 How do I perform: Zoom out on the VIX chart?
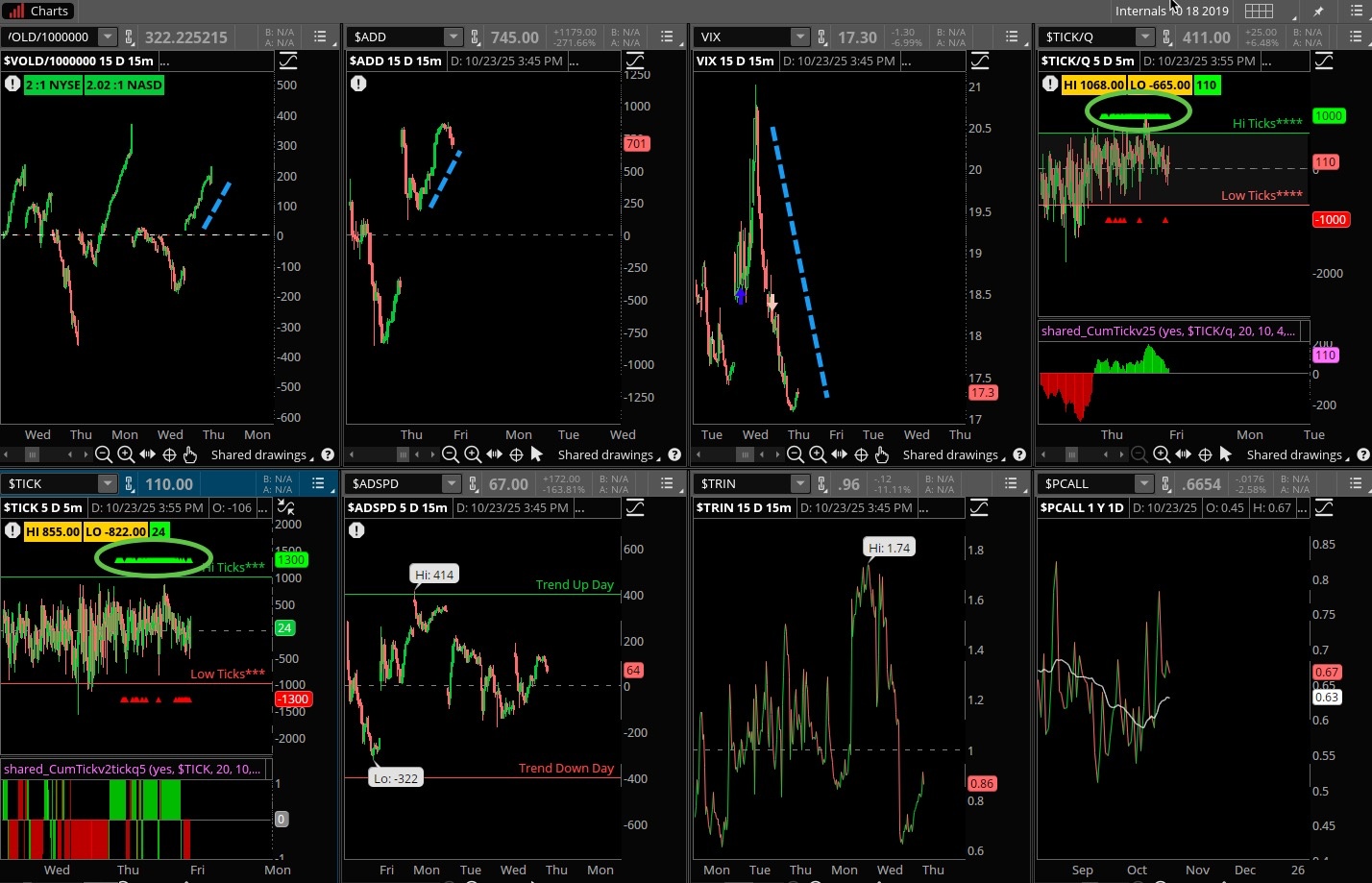click(795, 454)
